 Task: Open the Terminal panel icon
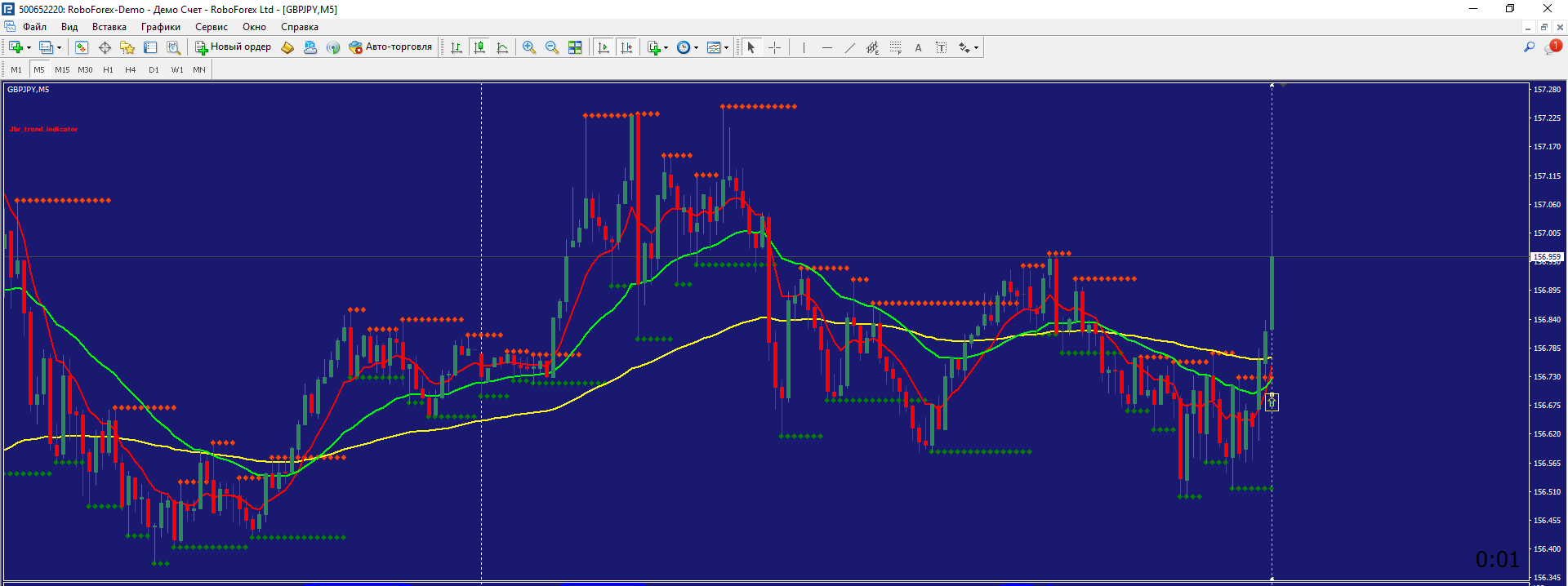150,47
